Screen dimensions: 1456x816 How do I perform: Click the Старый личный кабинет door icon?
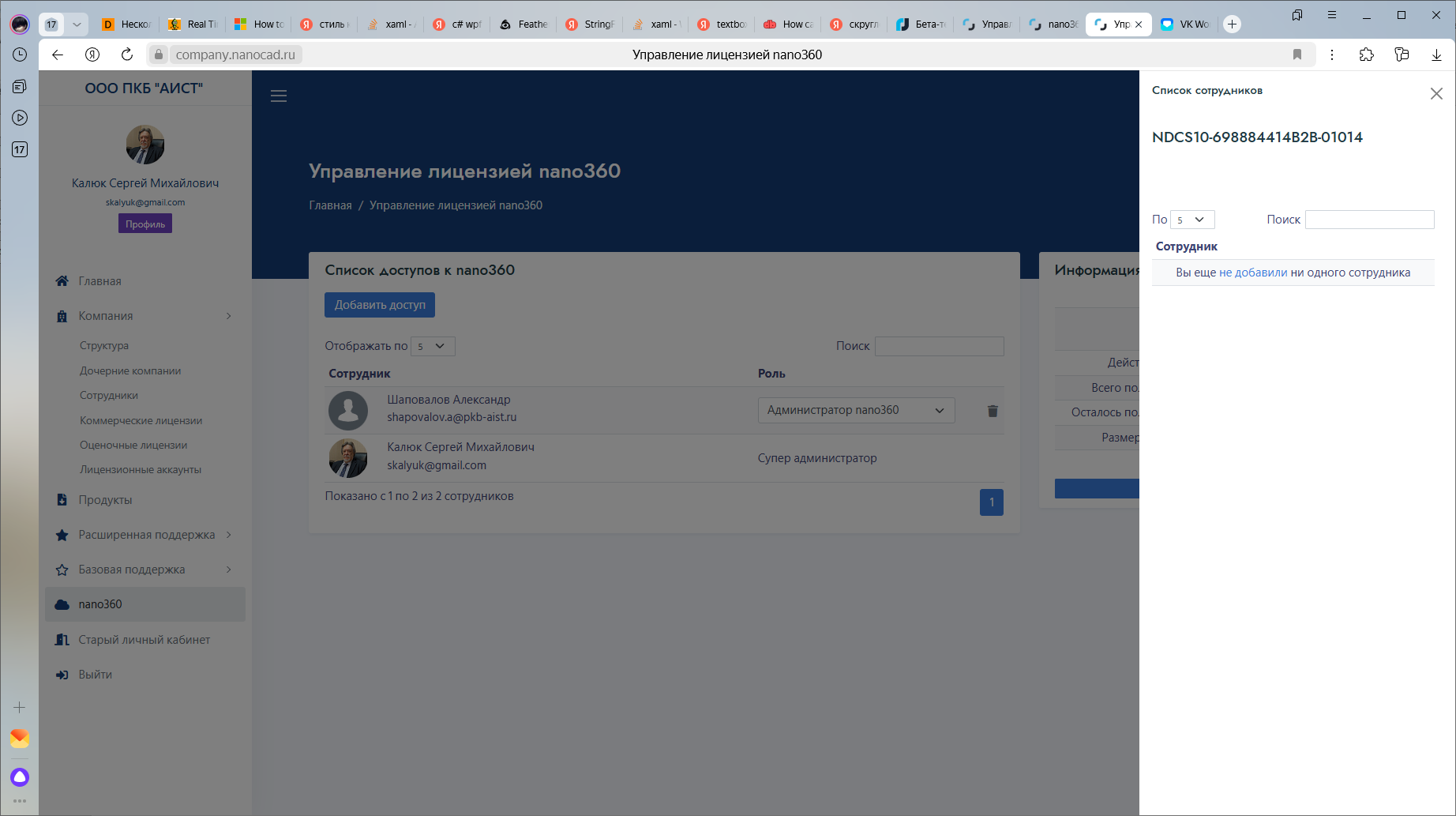click(x=62, y=640)
